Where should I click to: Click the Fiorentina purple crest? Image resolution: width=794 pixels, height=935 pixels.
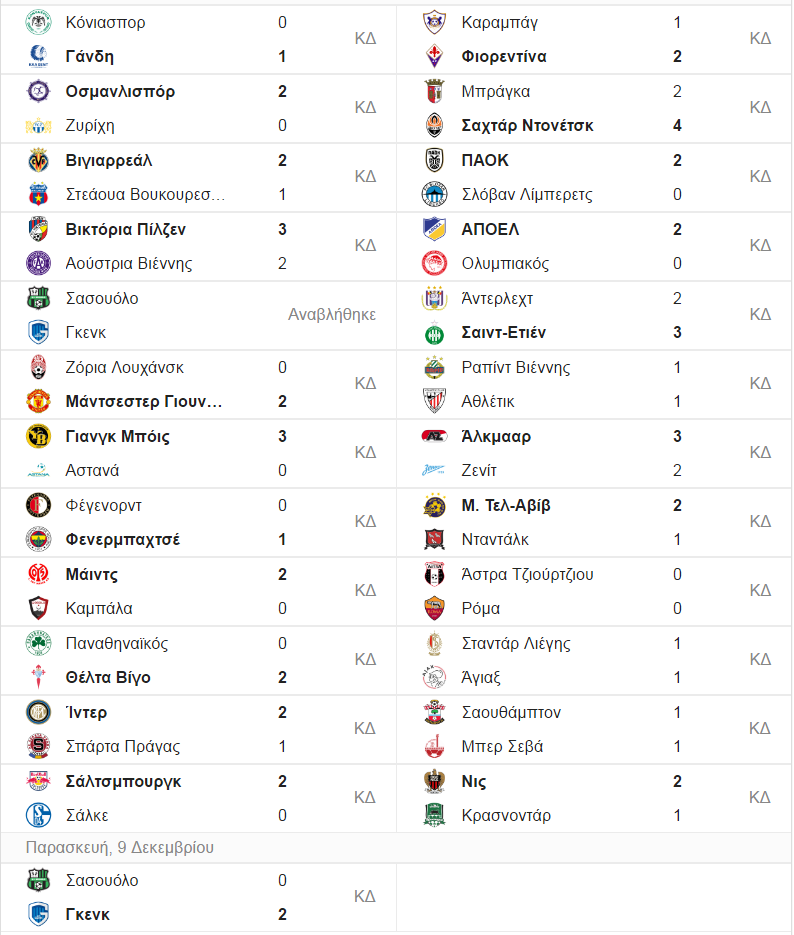pos(435,56)
